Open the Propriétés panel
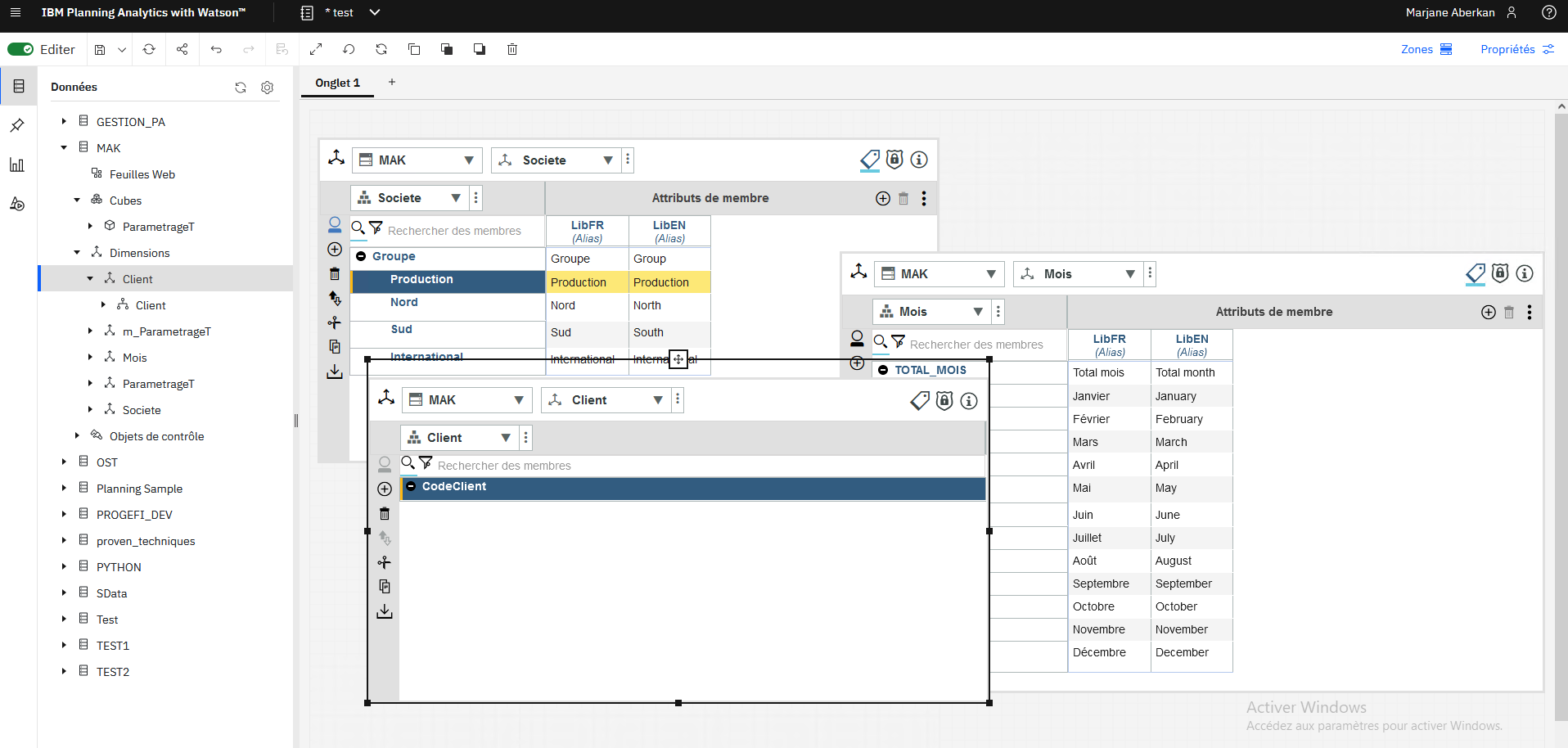The width and height of the screenshot is (1568, 748). point(1517,49)
